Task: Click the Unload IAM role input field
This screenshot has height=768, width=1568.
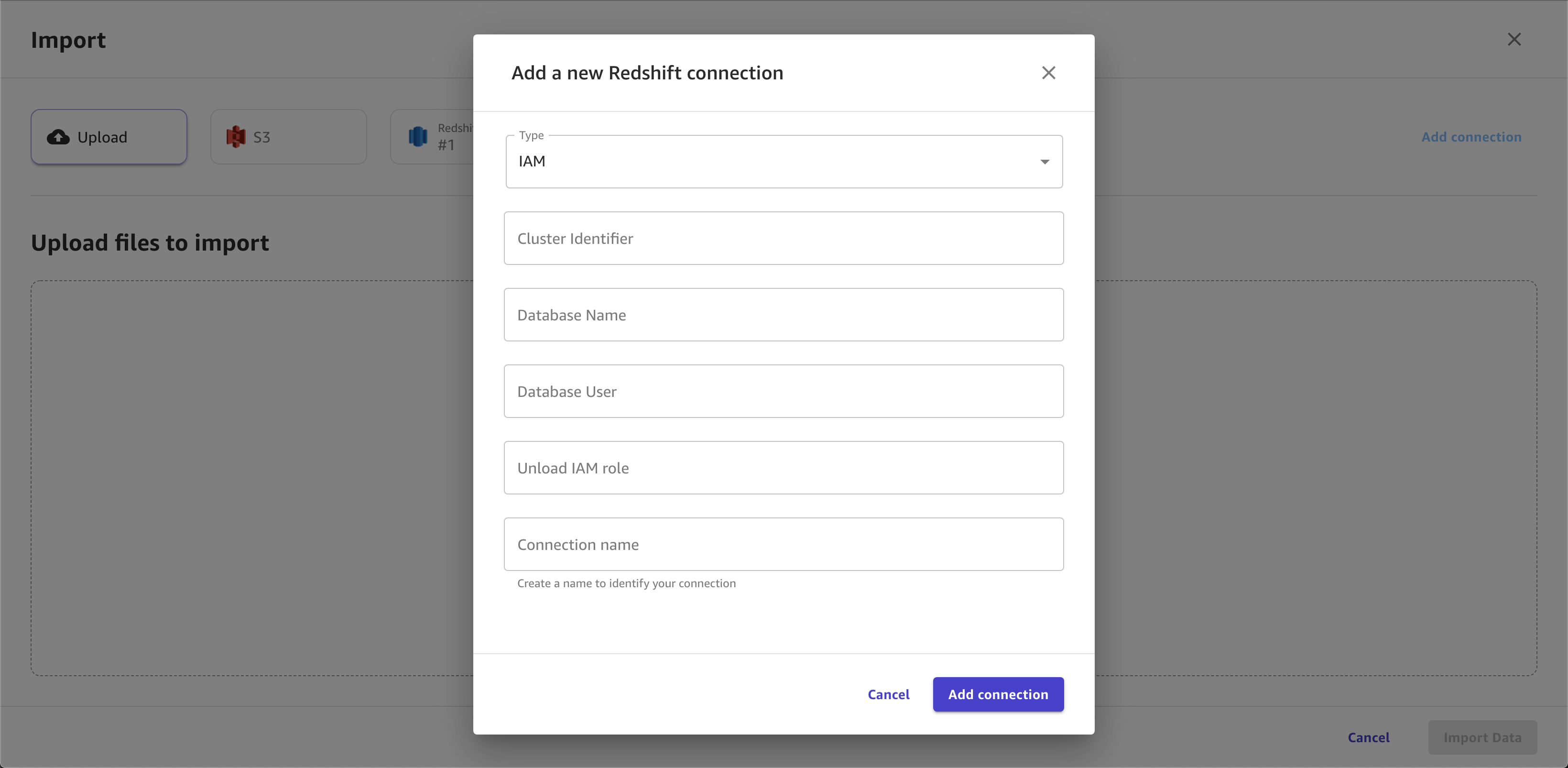Action: click(784, 467)
